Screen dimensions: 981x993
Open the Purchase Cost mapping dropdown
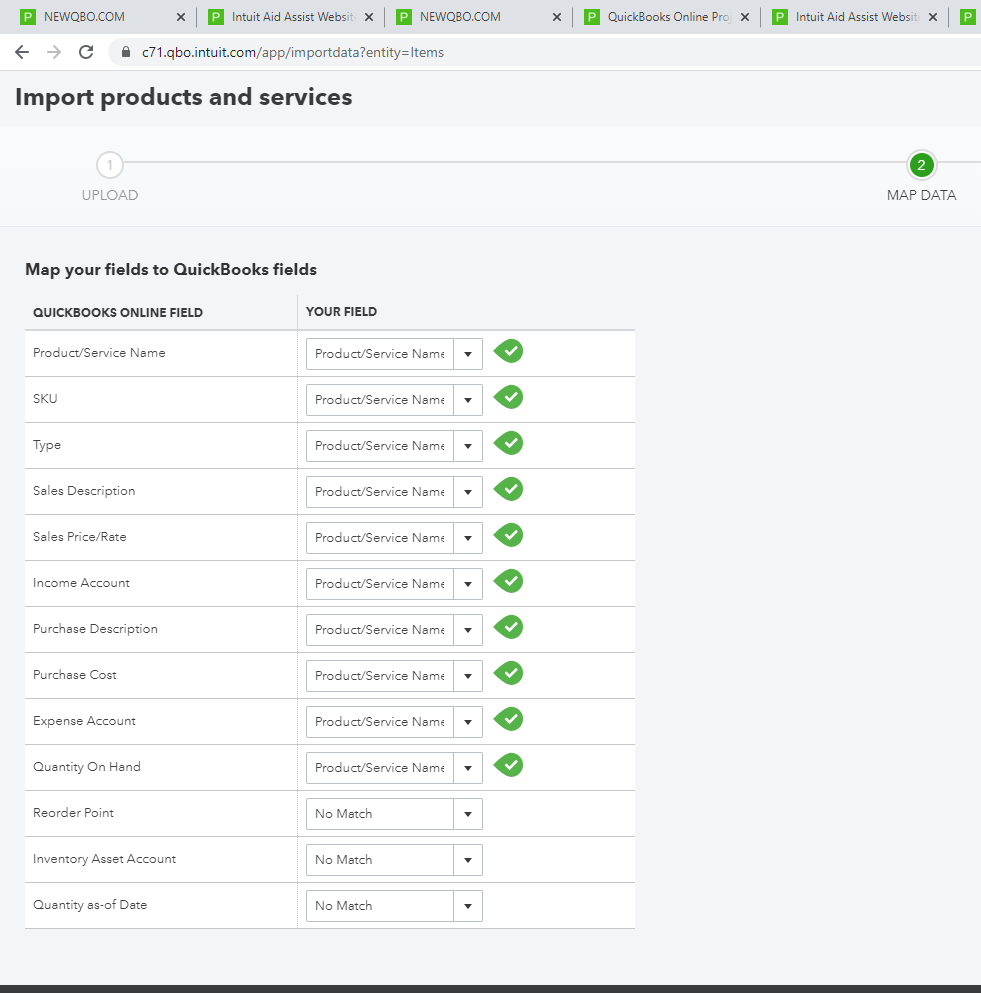point(394,676)
